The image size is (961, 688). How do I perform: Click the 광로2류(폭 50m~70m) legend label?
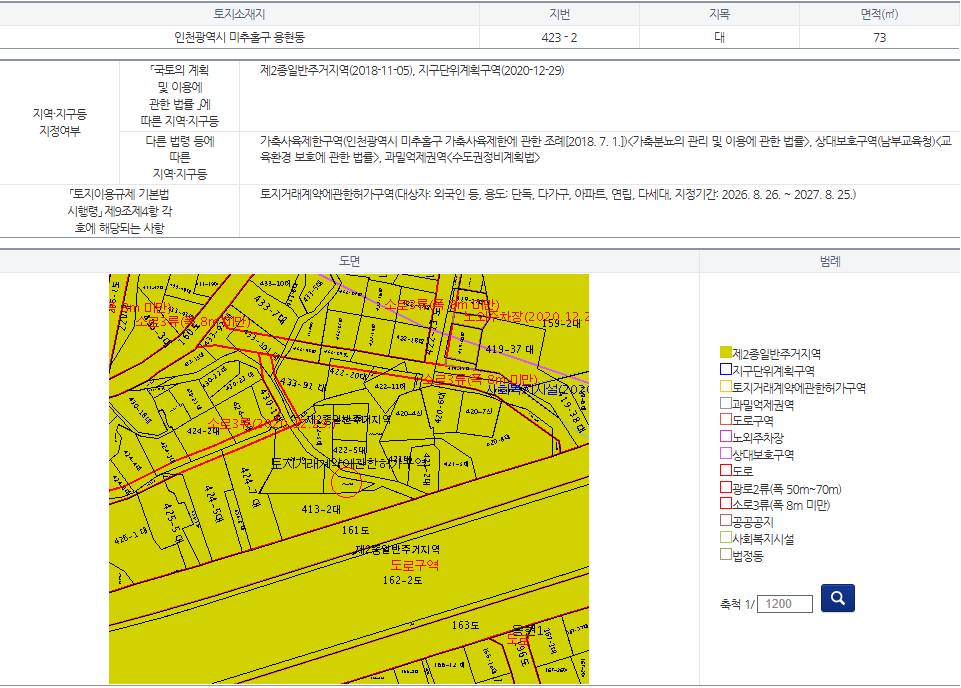click(x=787, y=489)
